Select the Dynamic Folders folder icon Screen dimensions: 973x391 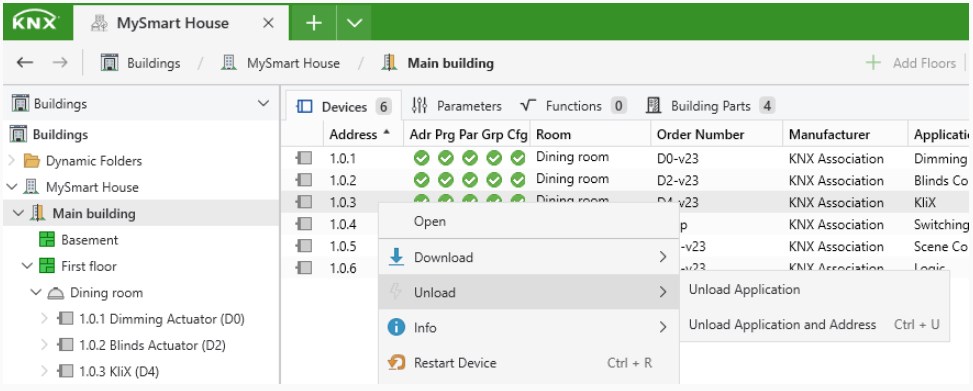(31, 161)
